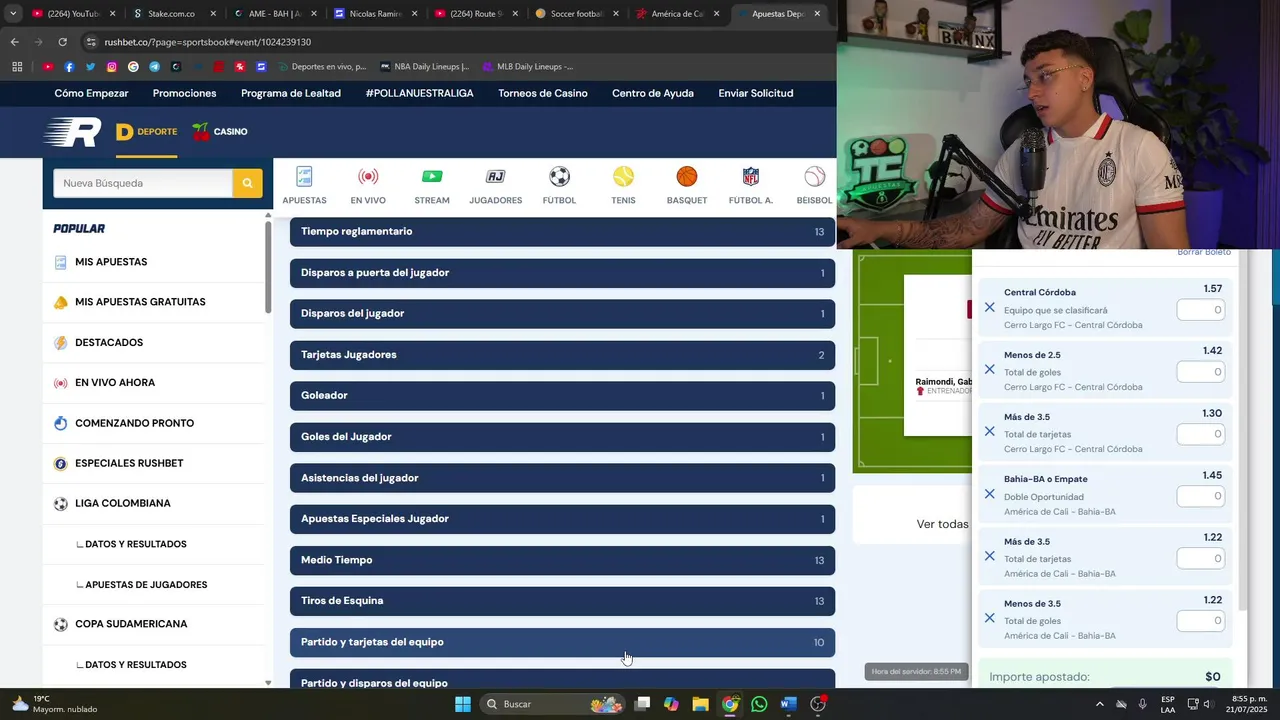Image resolution: width=1280 pixels, height=720 pixels.
Task: Open the Facebook bookmark icon
Action: pos(69,67)
